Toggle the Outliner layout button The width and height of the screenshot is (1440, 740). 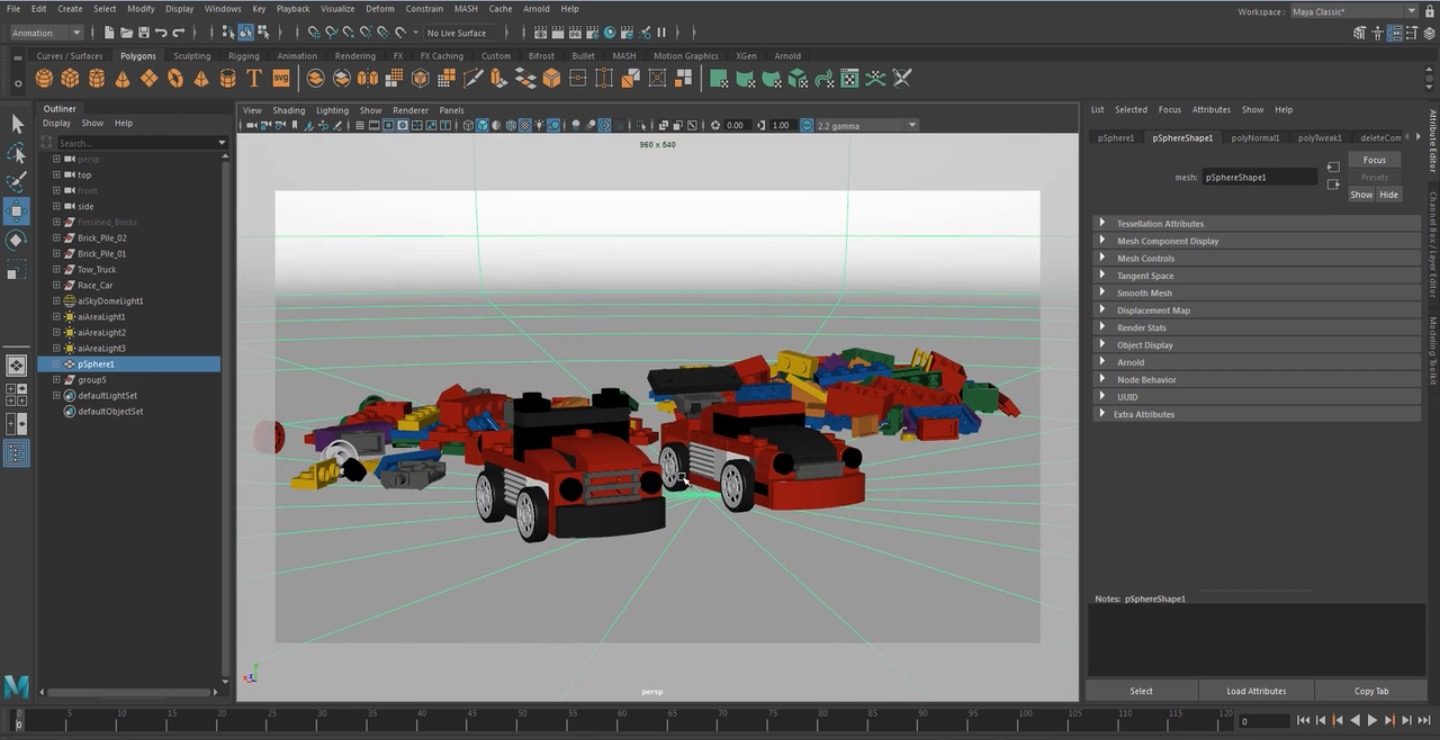16,454
